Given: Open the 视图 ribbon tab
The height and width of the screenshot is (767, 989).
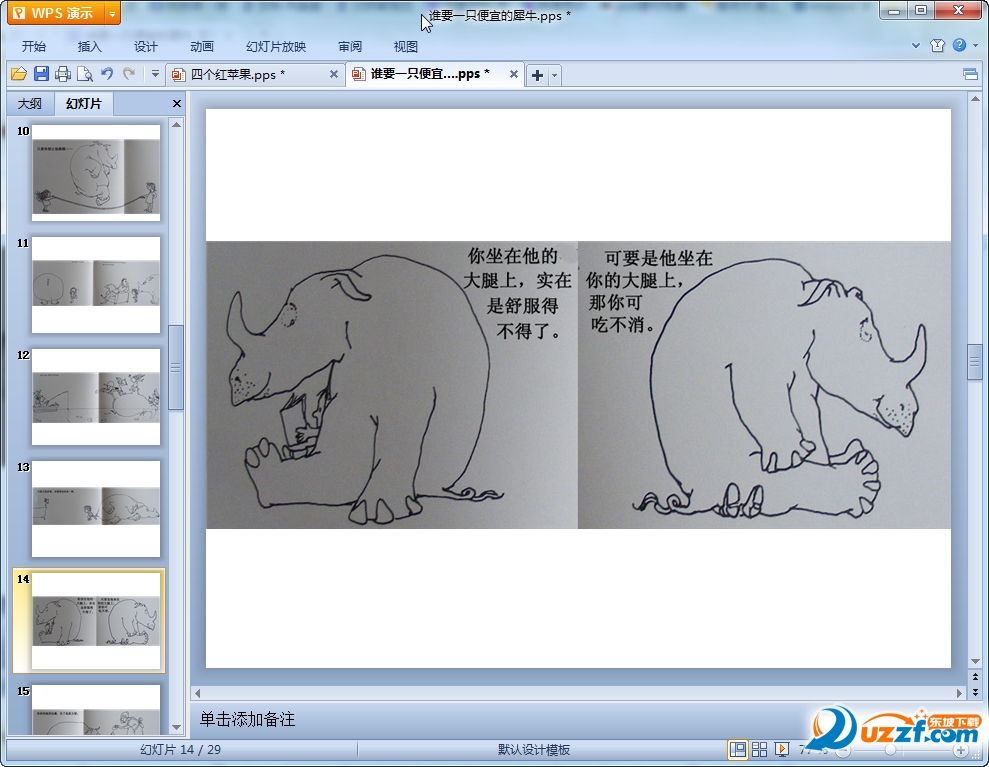Looking at the screenshot, I should pos(406,47).
